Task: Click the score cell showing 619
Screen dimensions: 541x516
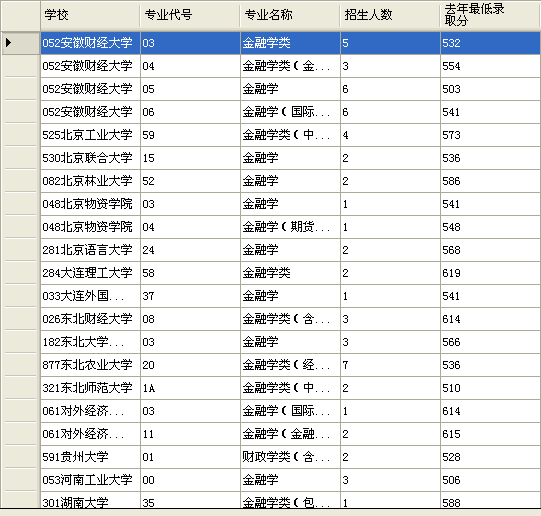Action: coord(490,273)
